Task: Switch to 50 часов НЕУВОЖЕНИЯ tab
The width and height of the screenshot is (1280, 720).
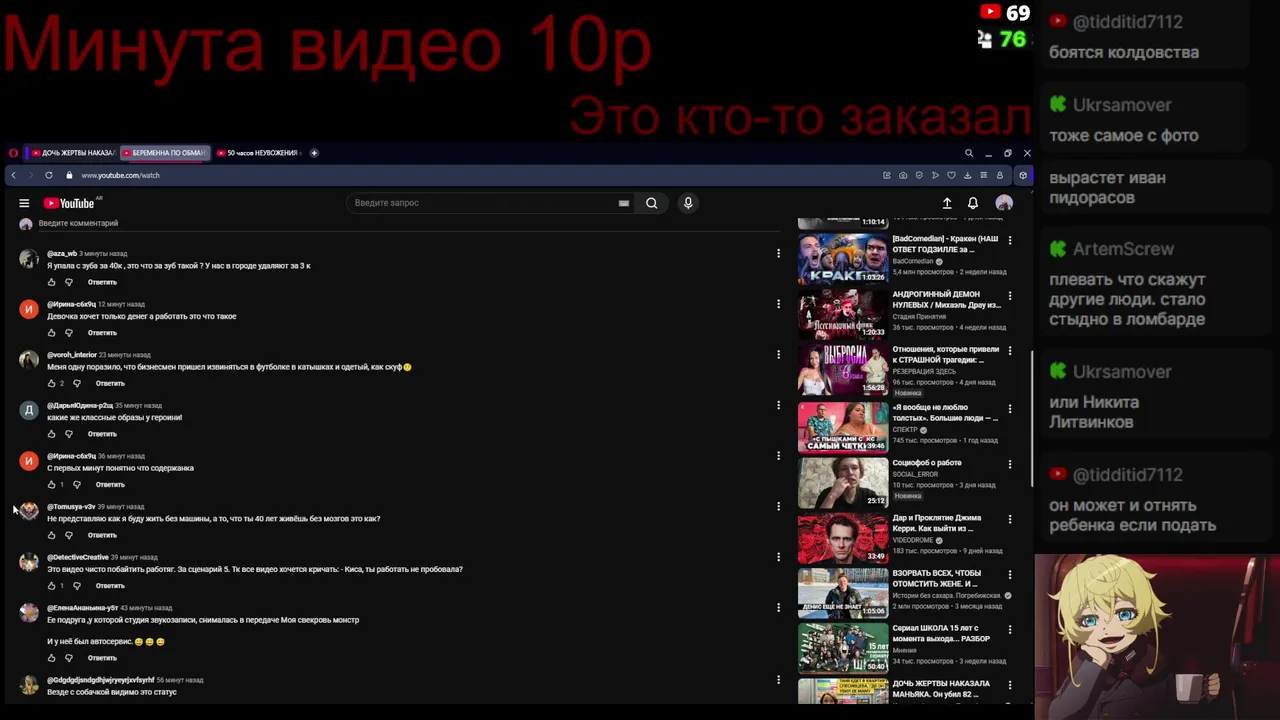Action: tap(258, 153)
